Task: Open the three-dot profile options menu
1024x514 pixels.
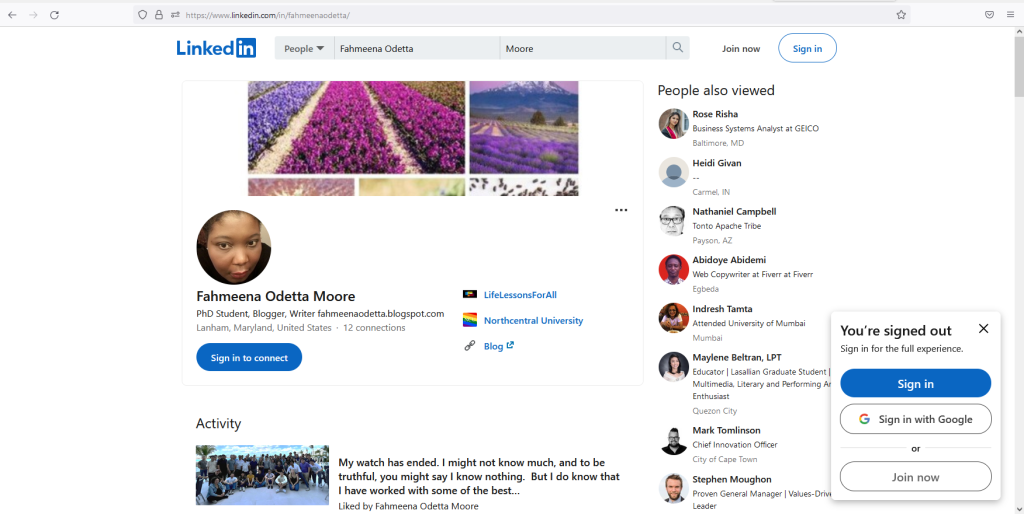Action: (621, 210)
